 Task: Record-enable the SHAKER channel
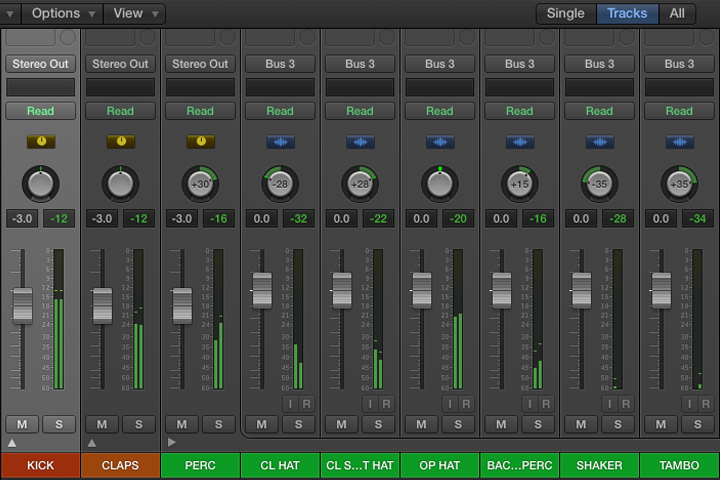point(626,404)
